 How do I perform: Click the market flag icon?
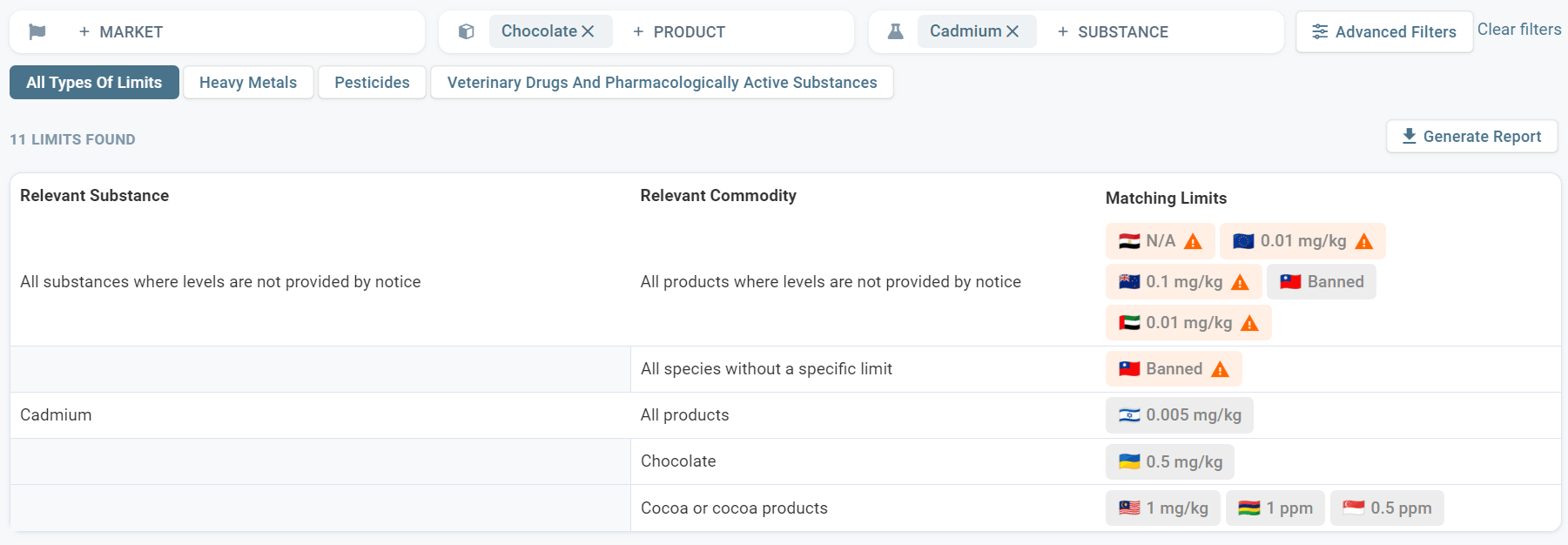pos(37,32)
